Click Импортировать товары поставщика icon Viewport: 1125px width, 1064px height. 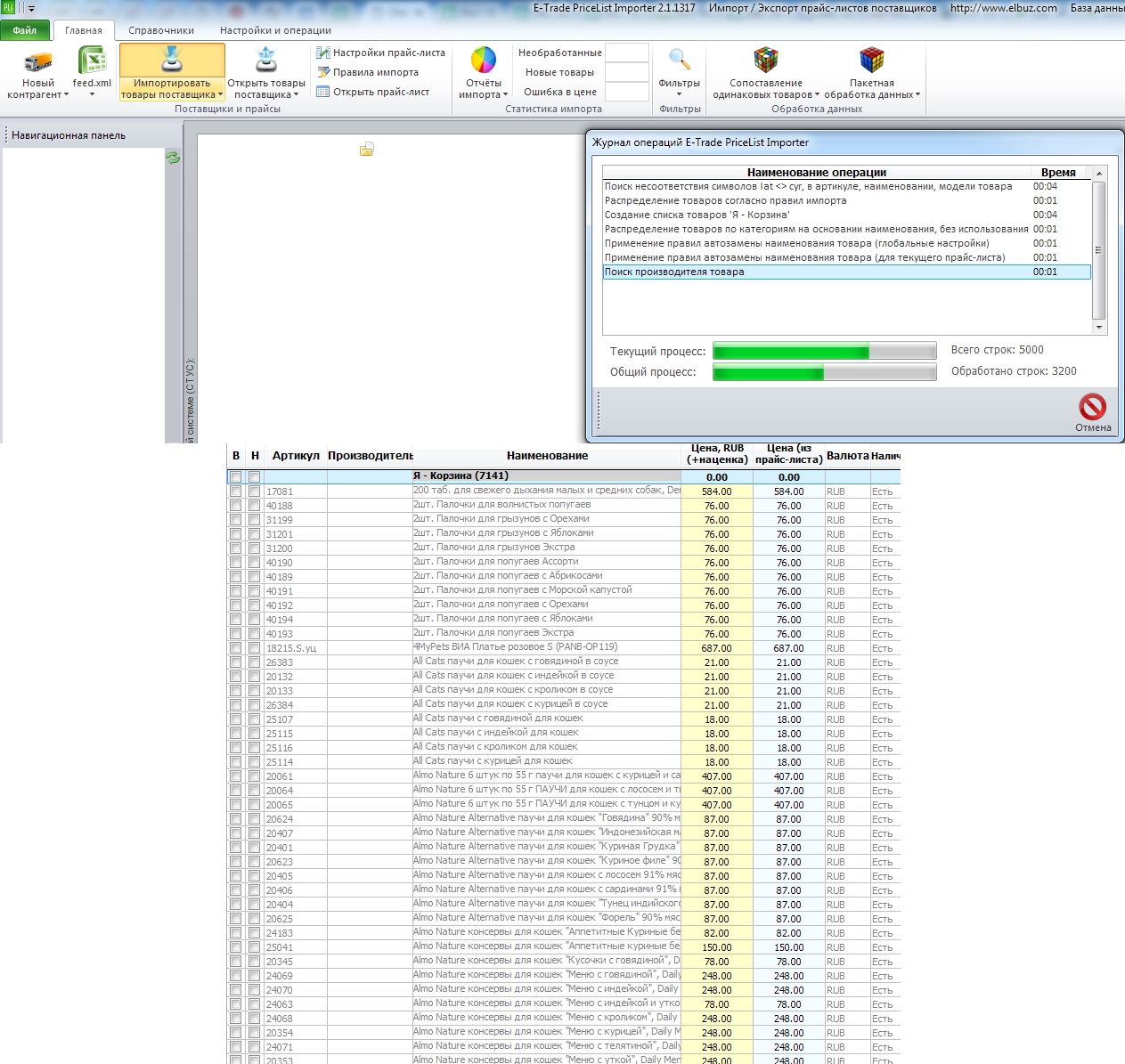tap(172, 60)
